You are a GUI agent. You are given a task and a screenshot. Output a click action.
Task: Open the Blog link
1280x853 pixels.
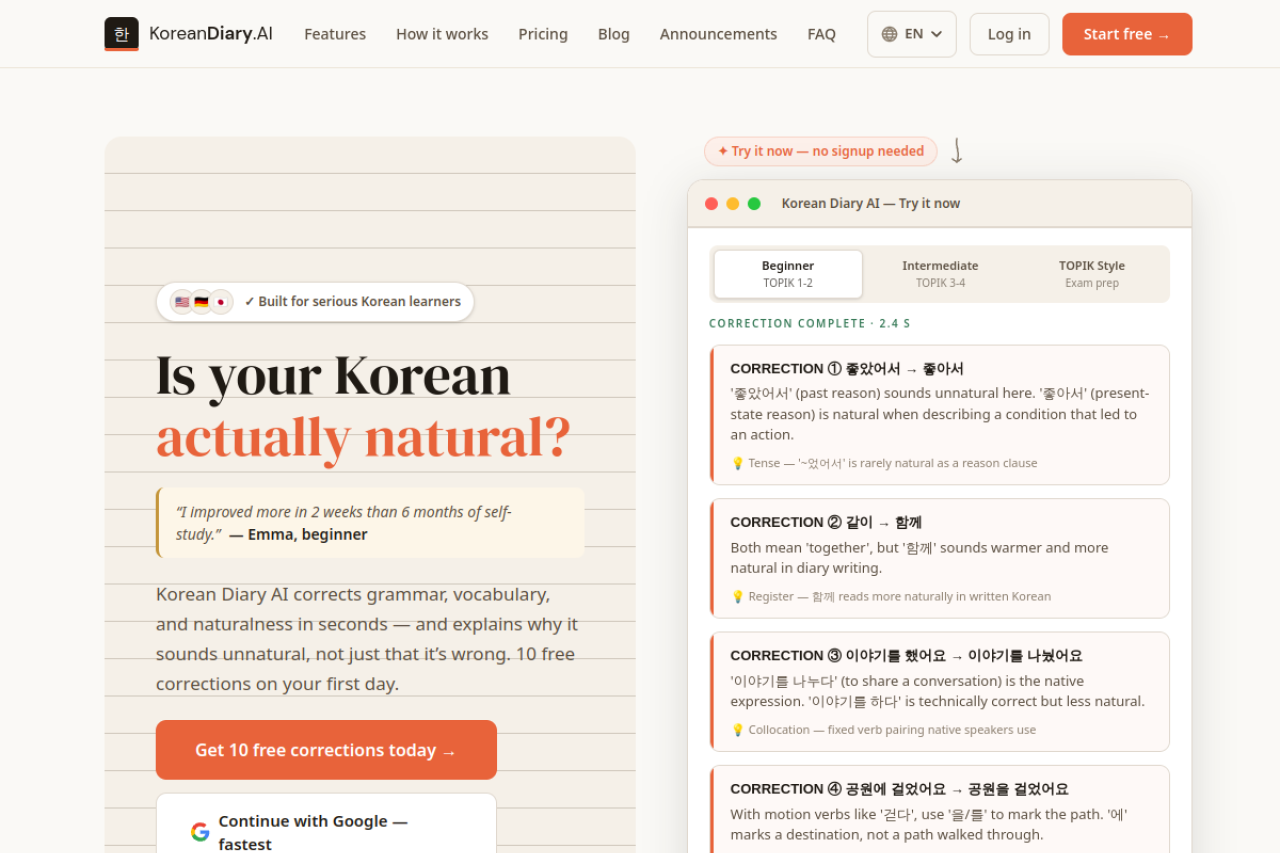point(614,34)
